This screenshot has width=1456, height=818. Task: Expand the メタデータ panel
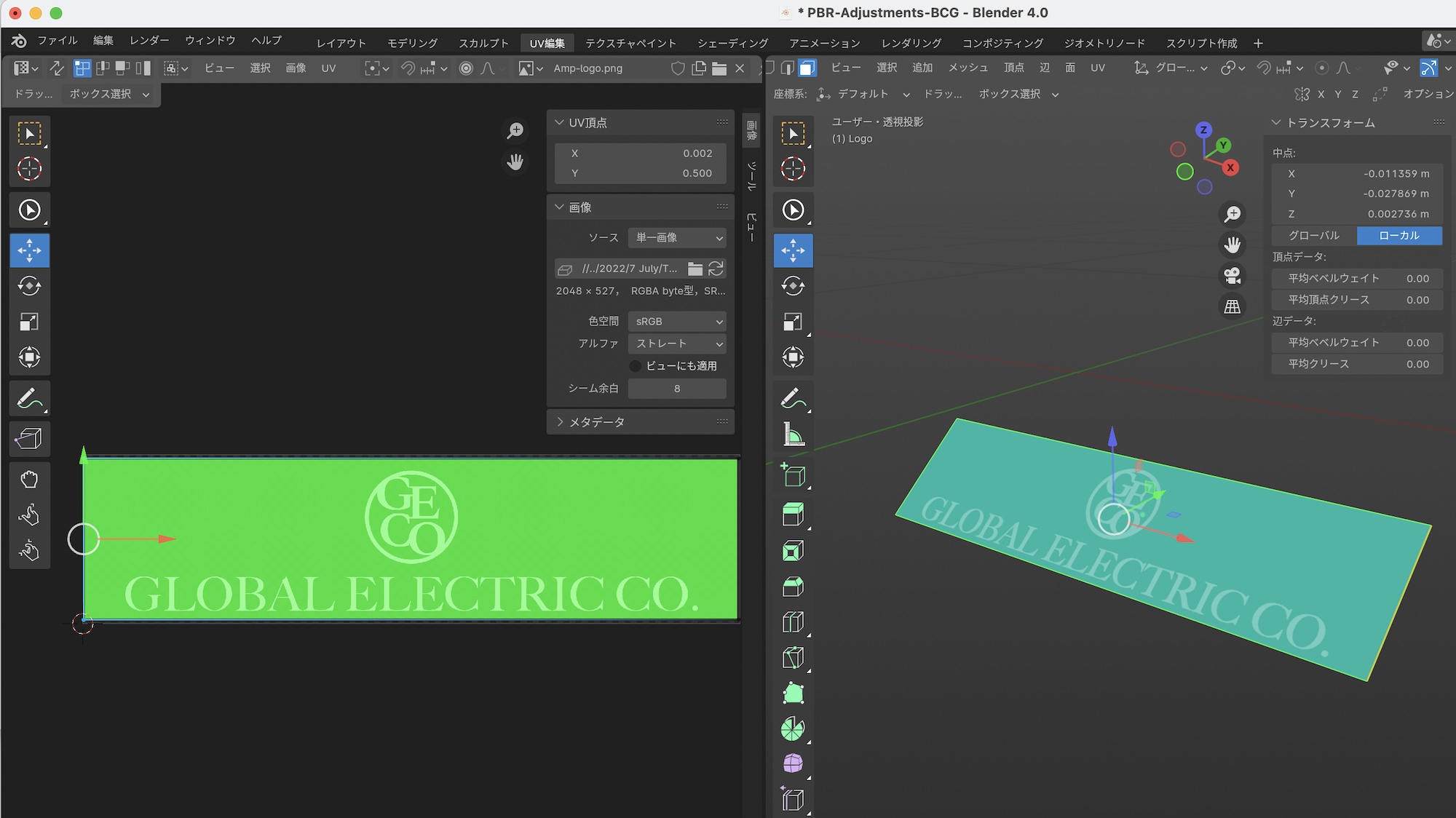coord(596,422)
